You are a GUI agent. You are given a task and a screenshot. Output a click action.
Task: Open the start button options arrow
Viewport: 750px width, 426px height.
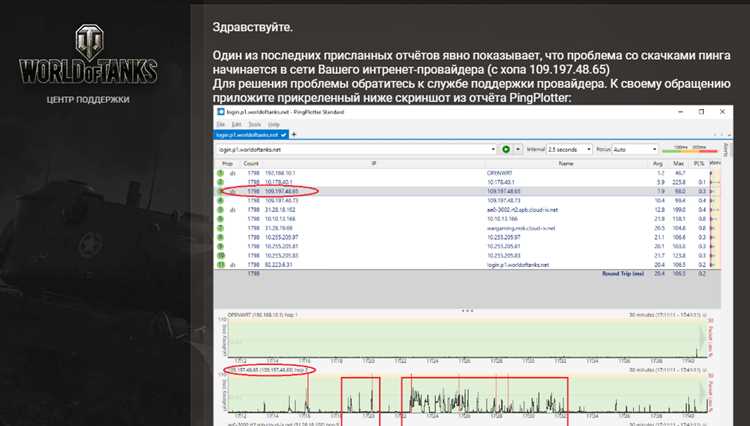518,150
